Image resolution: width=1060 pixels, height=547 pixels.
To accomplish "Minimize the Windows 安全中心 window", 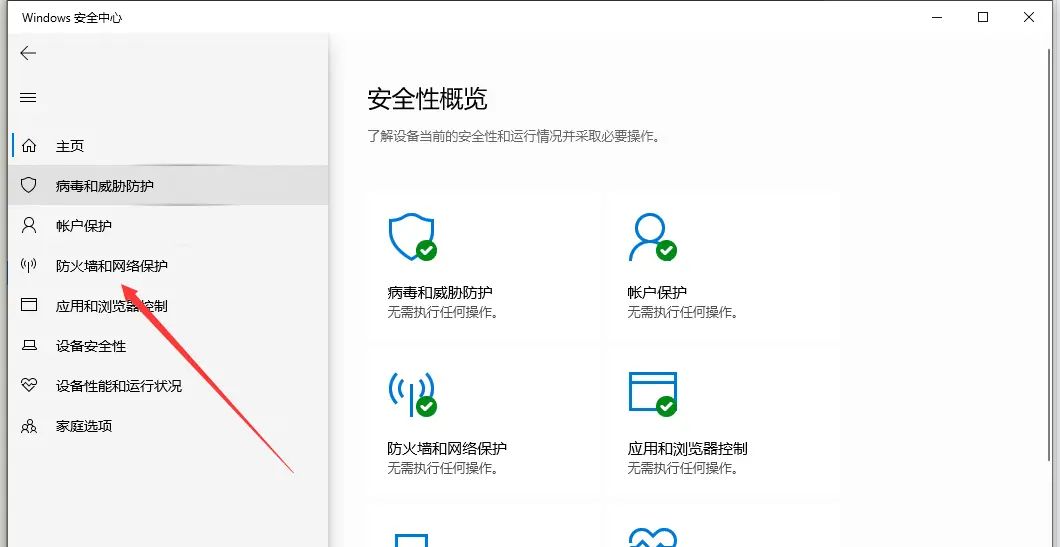I will [937, 18].
